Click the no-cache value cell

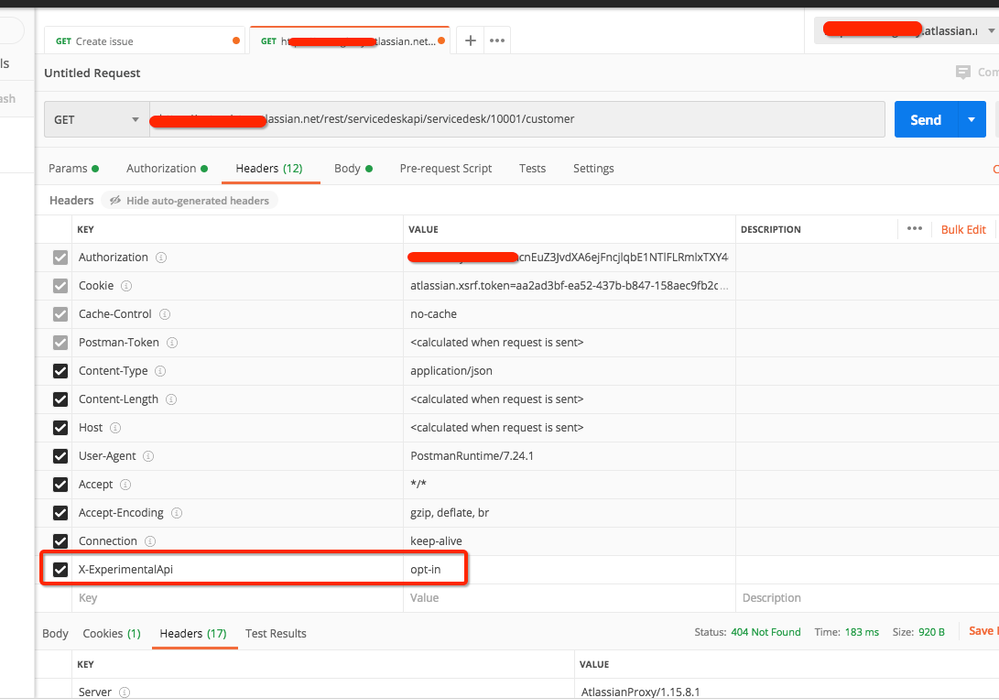[569, 314]
